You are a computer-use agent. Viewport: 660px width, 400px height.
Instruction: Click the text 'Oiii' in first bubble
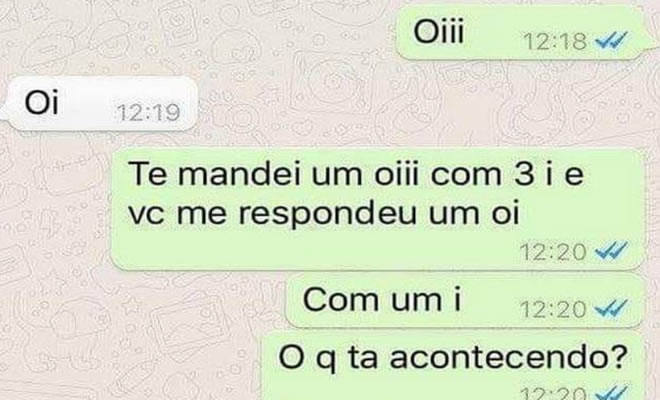coord(439,32)
